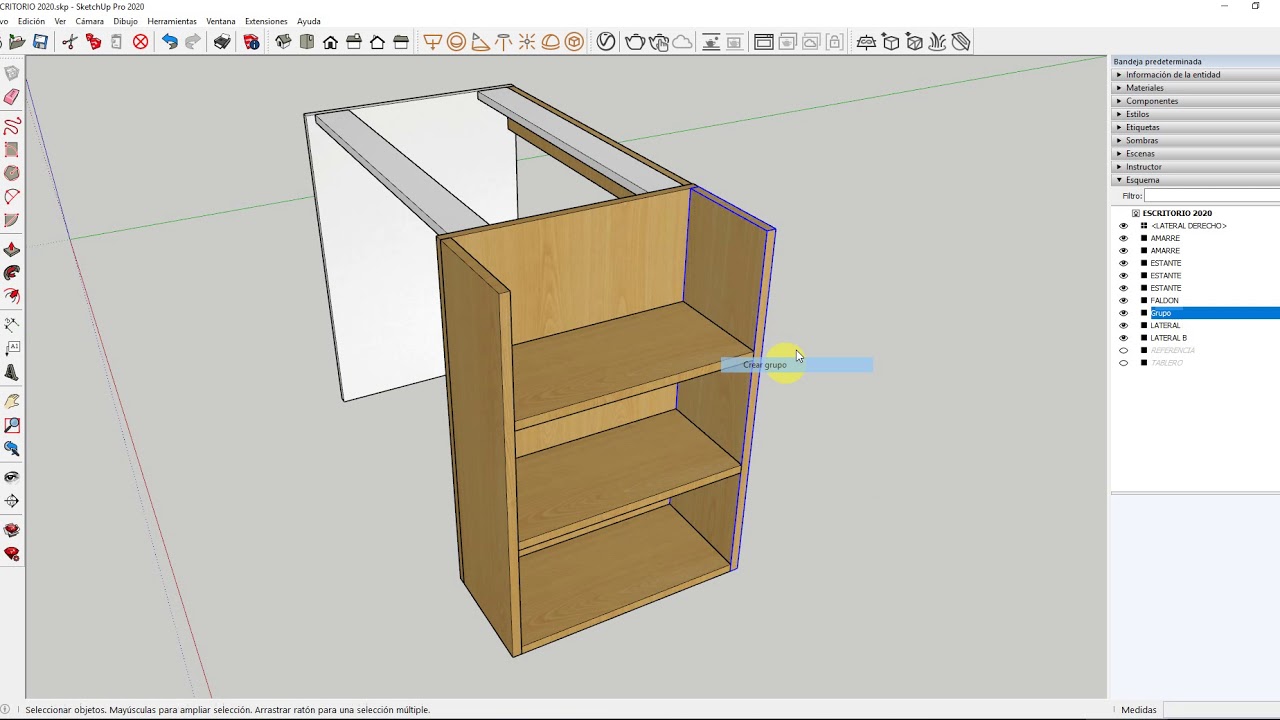The image size is (1280, 720).
Task: Click the Save floppy disk icon
Action: pyautogui.click(x=40, y=42)
